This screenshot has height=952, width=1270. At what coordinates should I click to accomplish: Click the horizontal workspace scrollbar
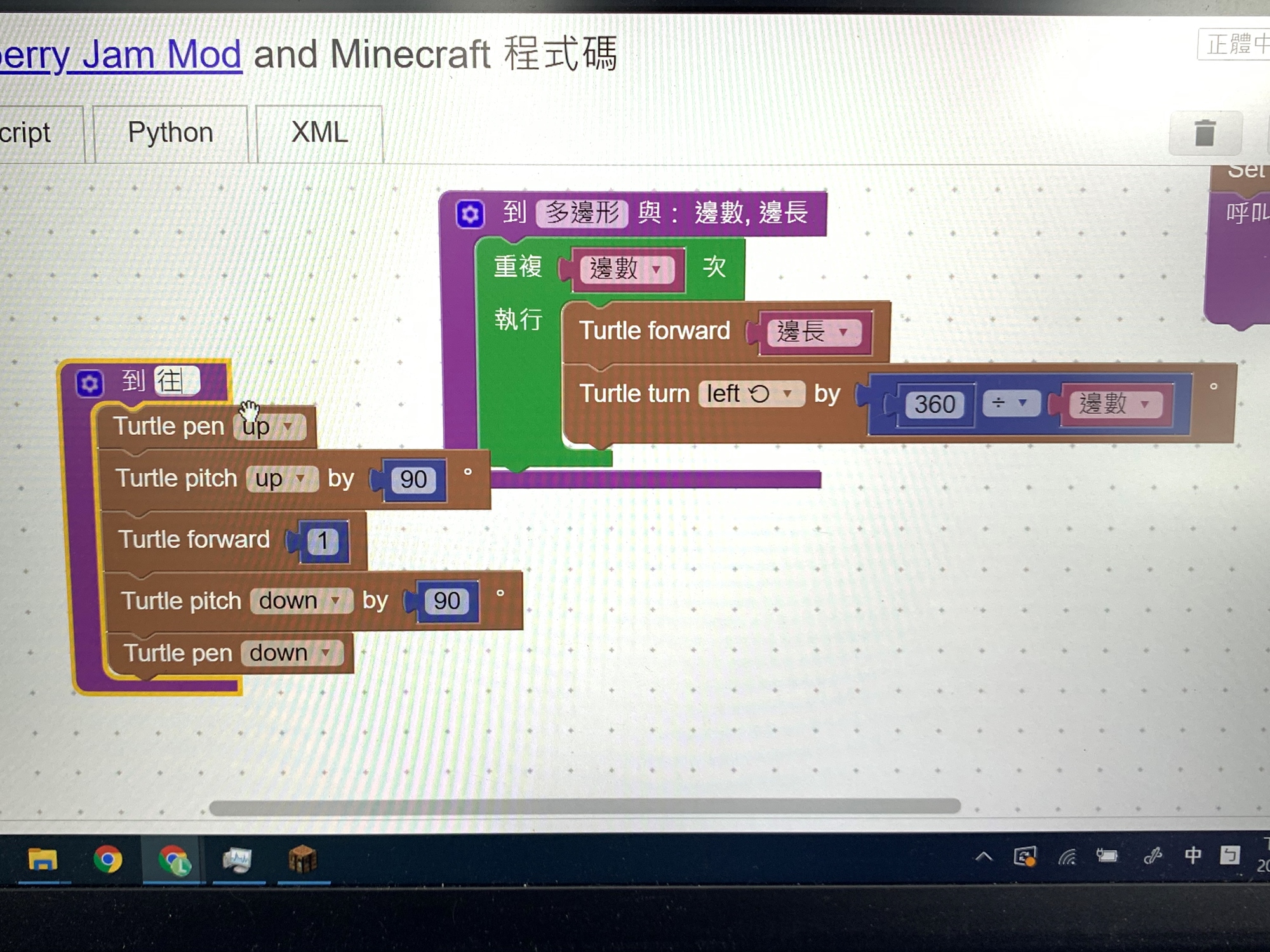tap(584, 807)
